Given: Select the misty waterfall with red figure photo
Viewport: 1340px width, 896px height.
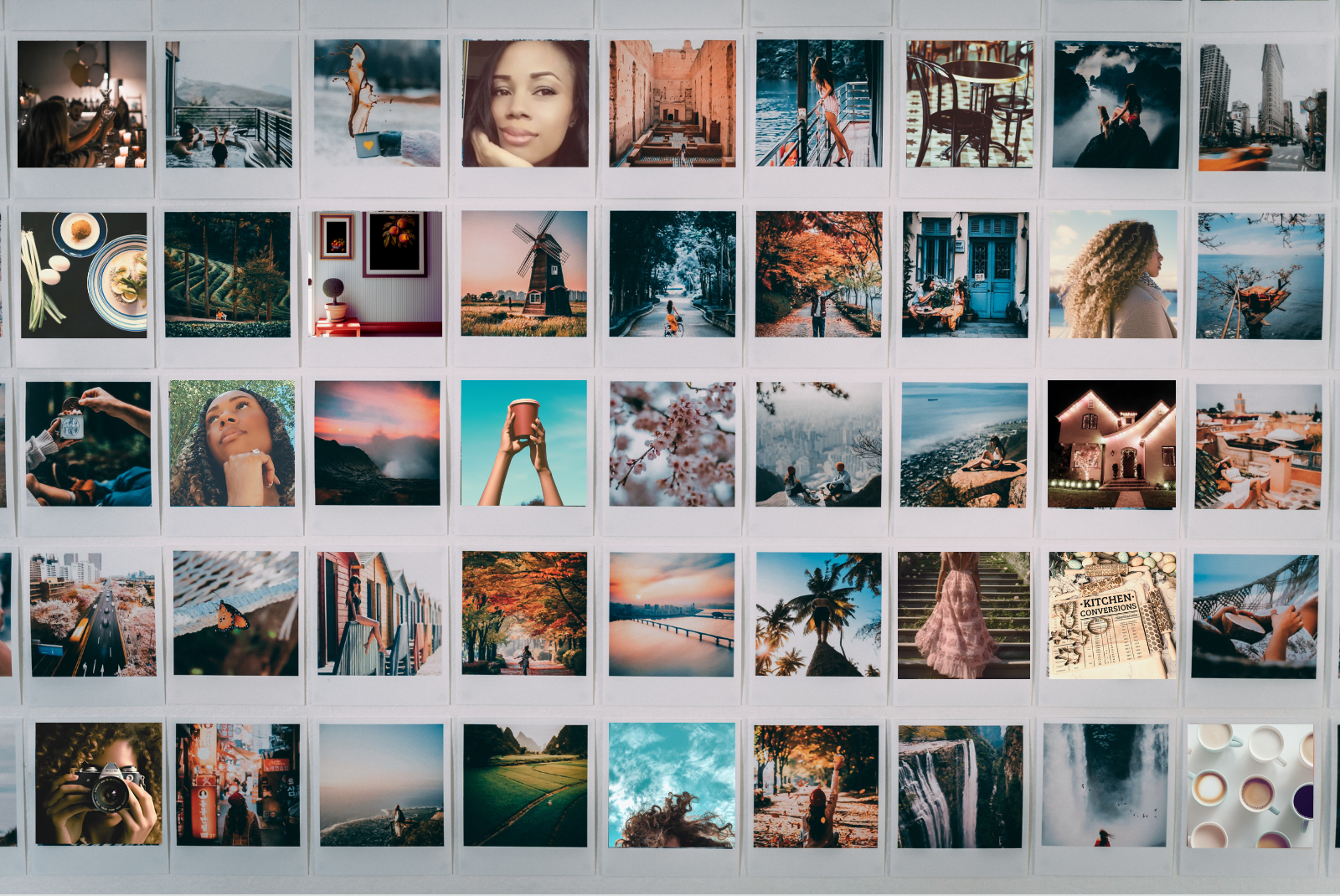Looking at the screenshot, I should [1105, 785].
